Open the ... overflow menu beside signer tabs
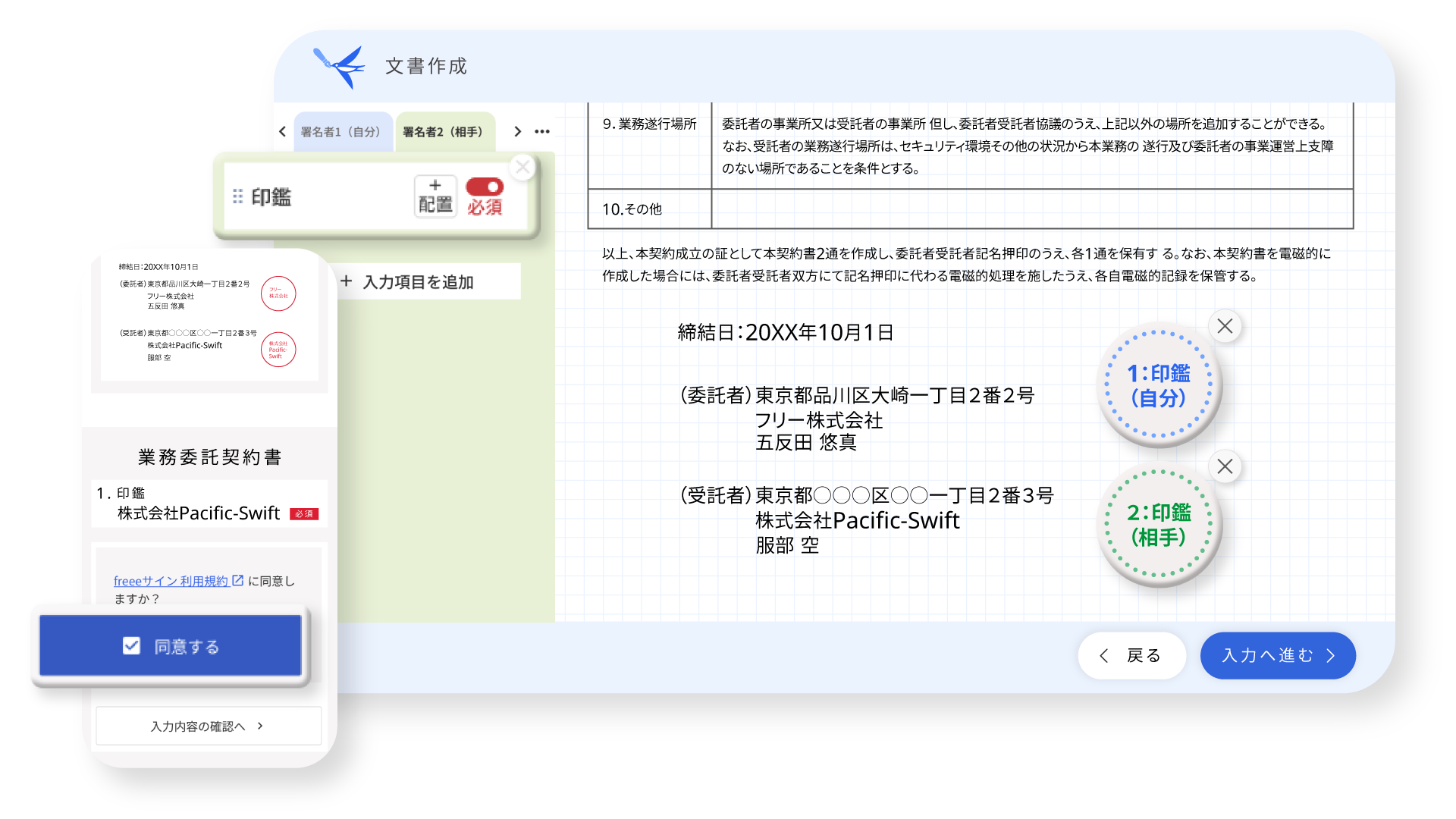 click(x=542, y=131)
